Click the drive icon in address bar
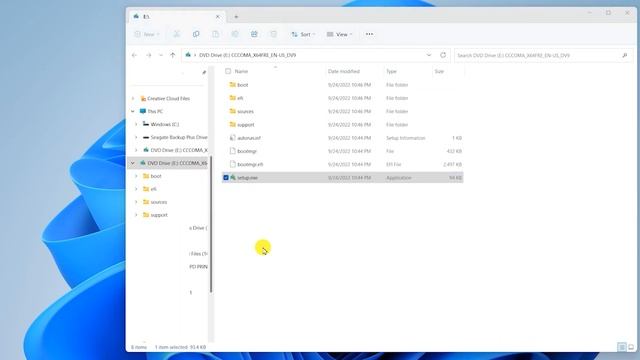 pyautogui.click(x=188, y=55)
